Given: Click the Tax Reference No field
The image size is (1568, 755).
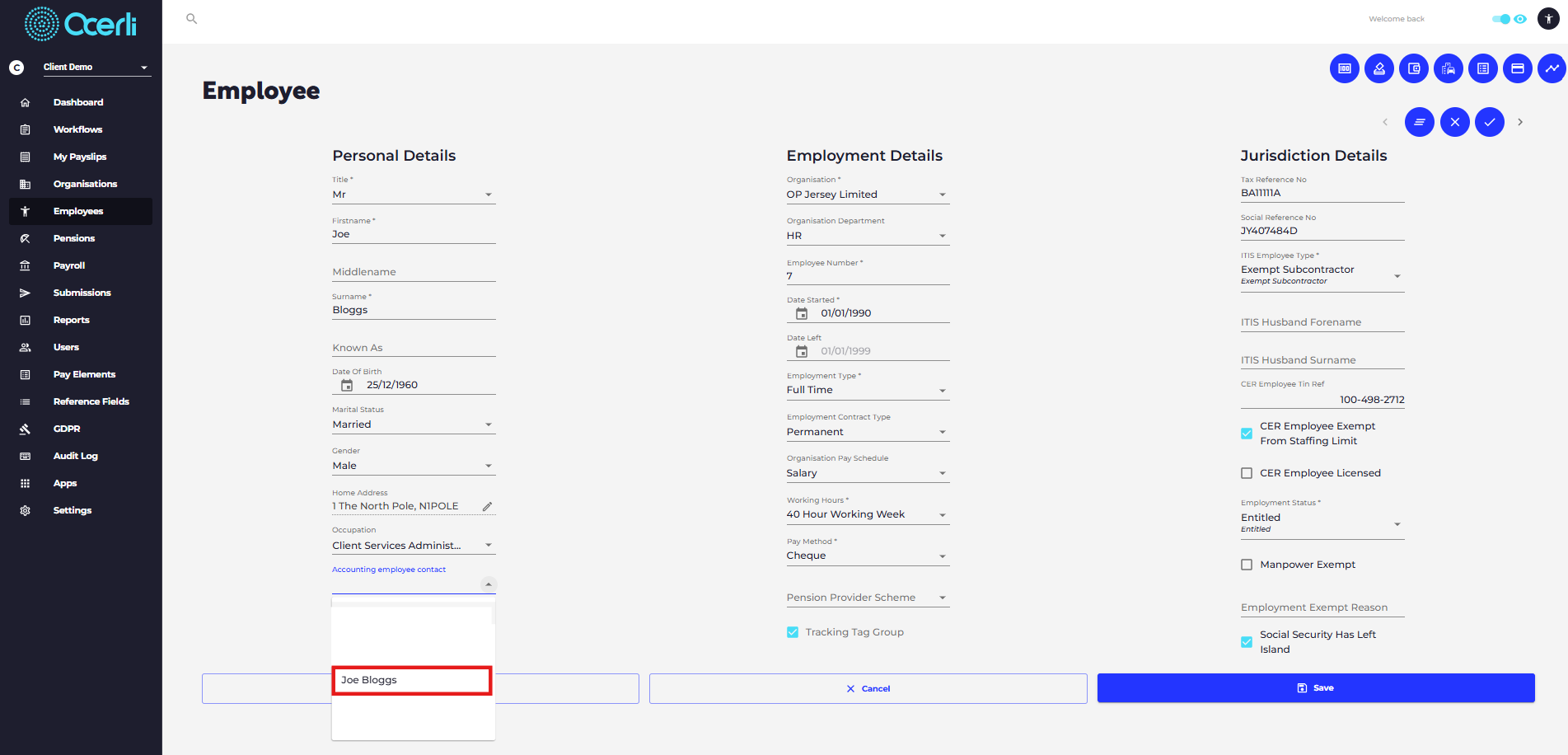Looking at the screenshot, I should [x=1322, y=194].
